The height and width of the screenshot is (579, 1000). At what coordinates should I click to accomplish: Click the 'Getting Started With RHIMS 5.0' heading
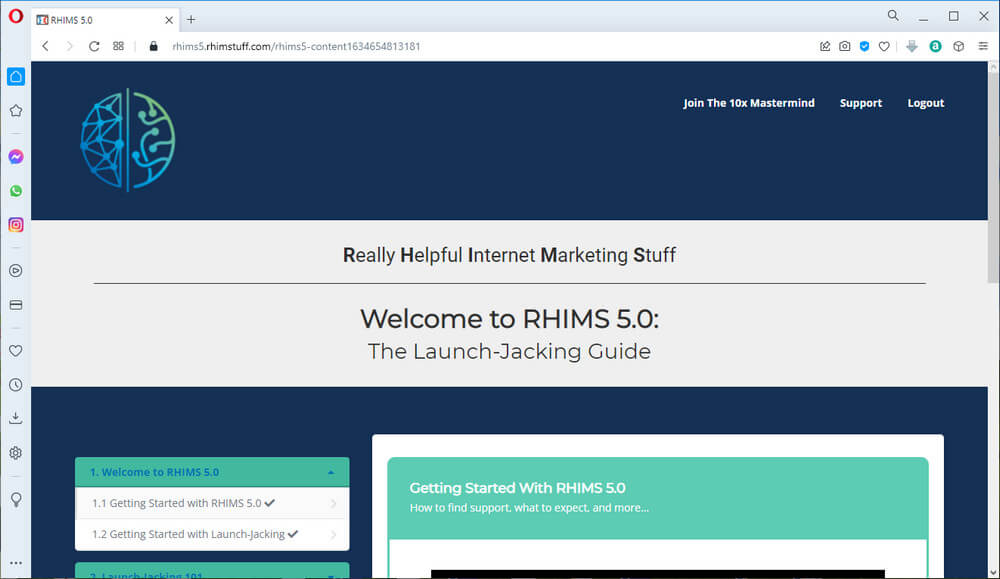point(517,488)
